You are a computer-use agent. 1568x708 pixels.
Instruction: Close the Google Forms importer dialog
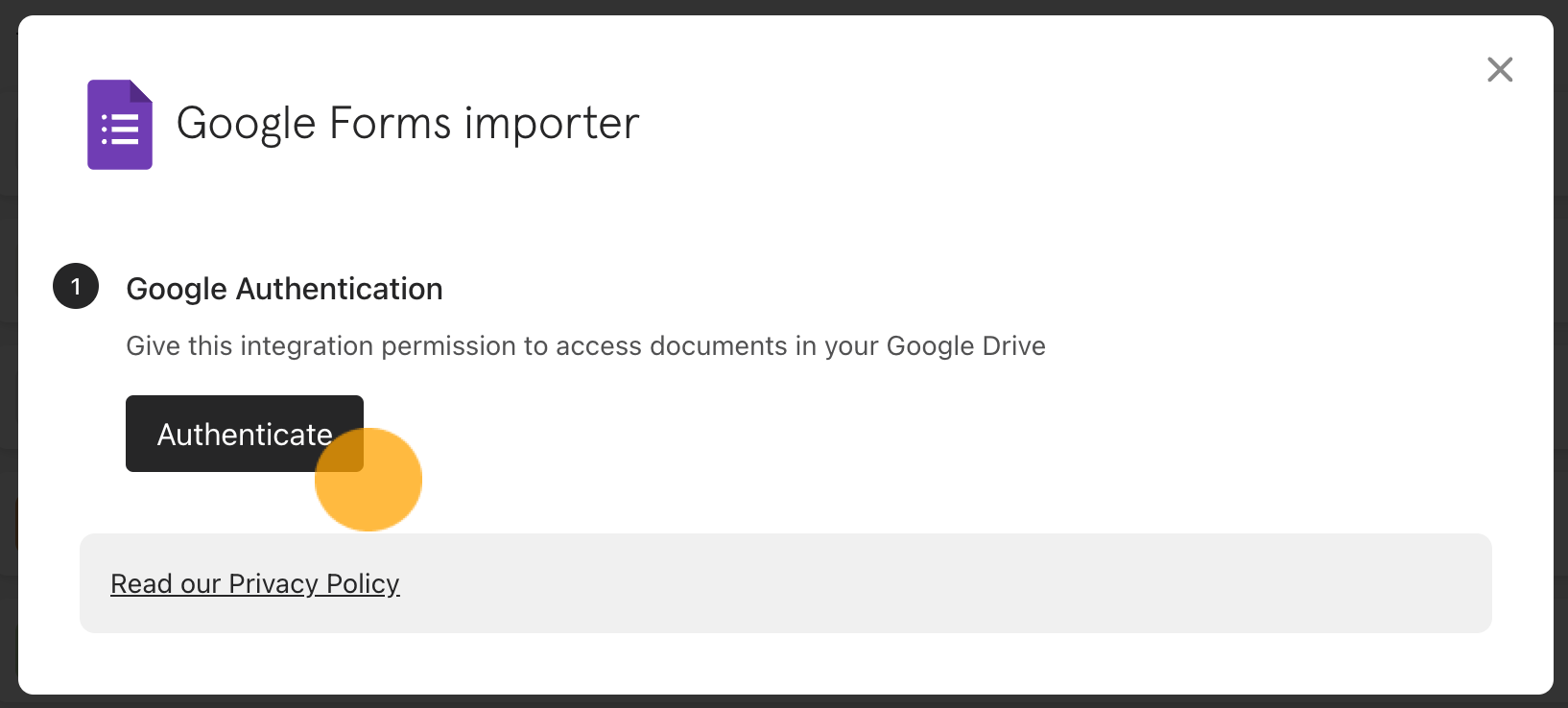pos(1500,69)
